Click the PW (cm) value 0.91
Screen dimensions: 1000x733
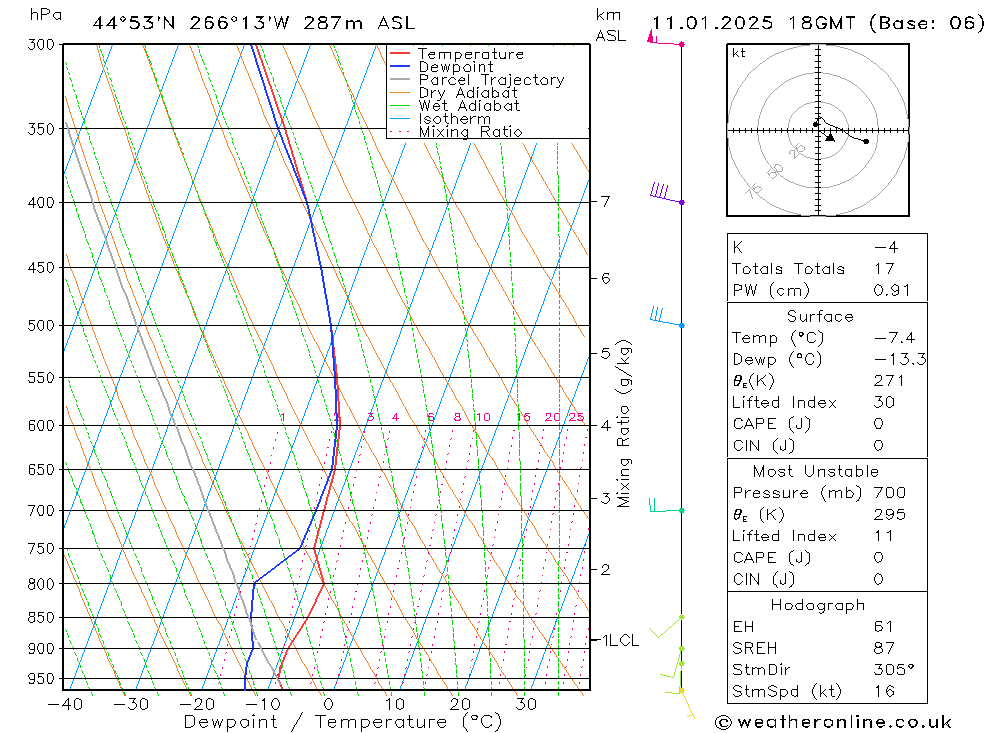[x=892, y=290]
